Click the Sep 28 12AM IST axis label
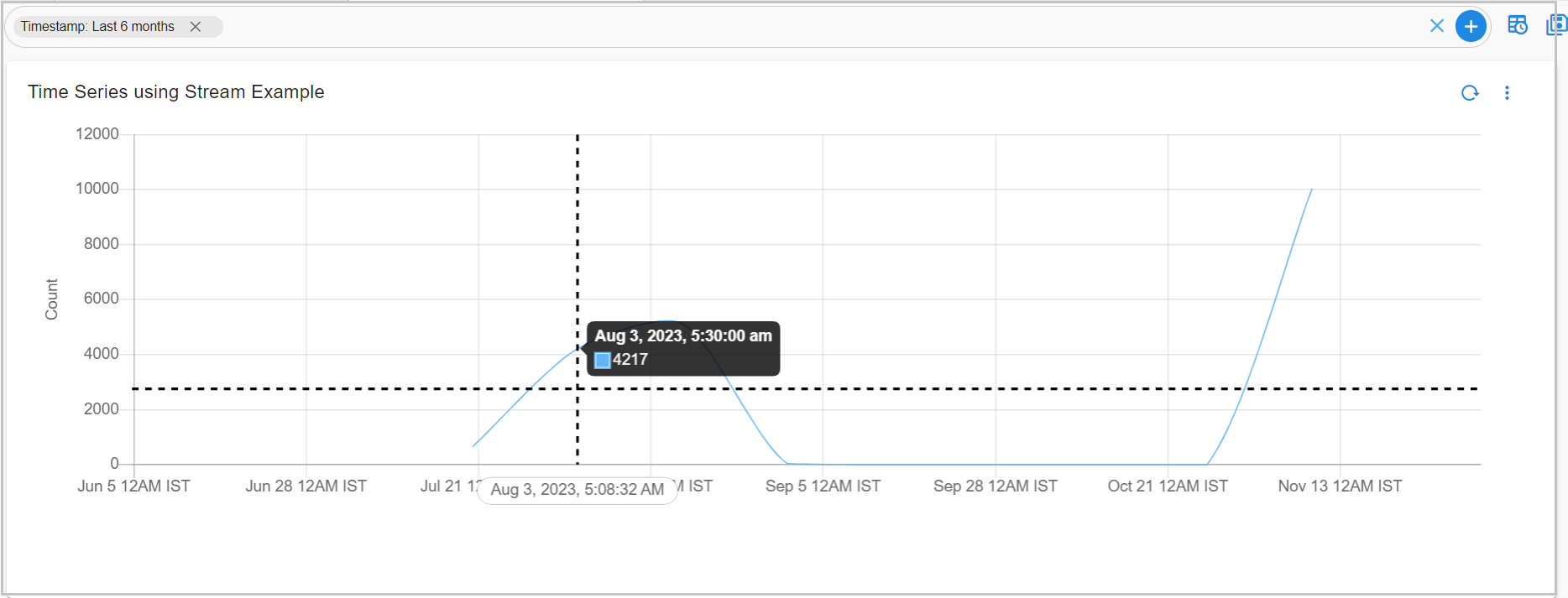Image resolution: width=1568 pixels, height=598 pixels. coord(996,486)
